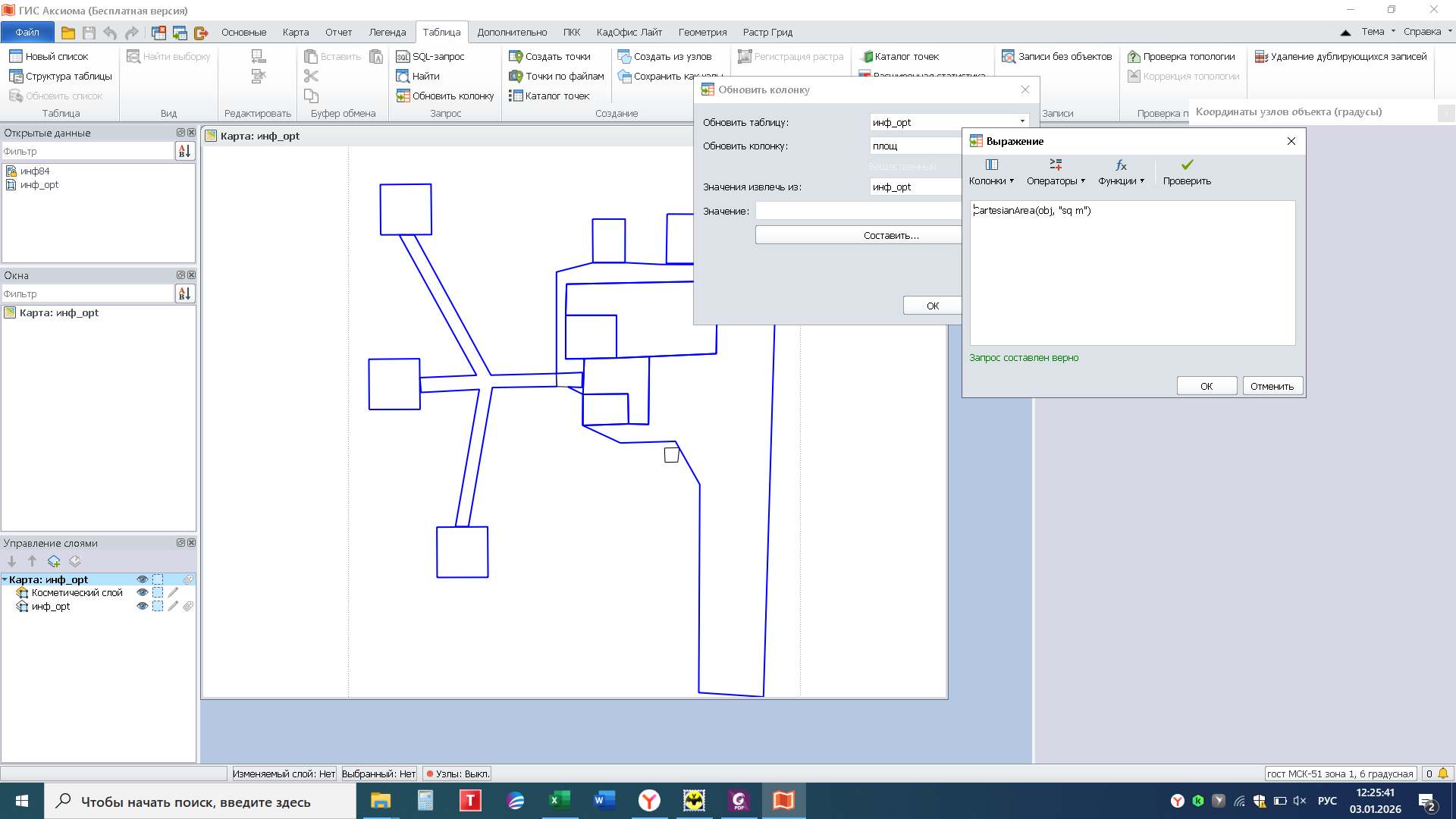Screen dimensions: 1456x819
Task: Open Колонки dropdown in Выражение dialog
Action: 991,172
